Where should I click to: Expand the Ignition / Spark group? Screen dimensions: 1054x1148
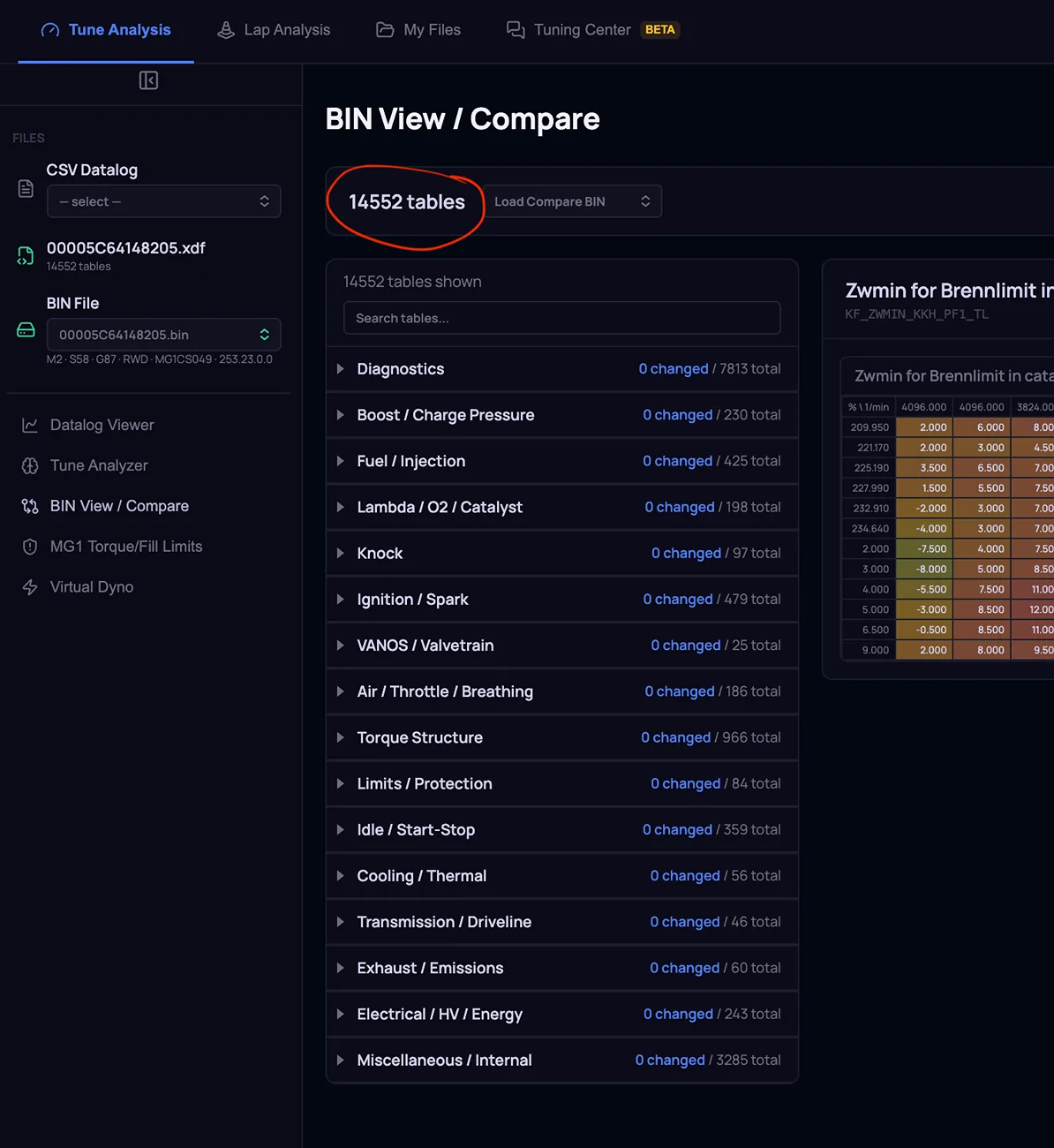tap(561, 600)
